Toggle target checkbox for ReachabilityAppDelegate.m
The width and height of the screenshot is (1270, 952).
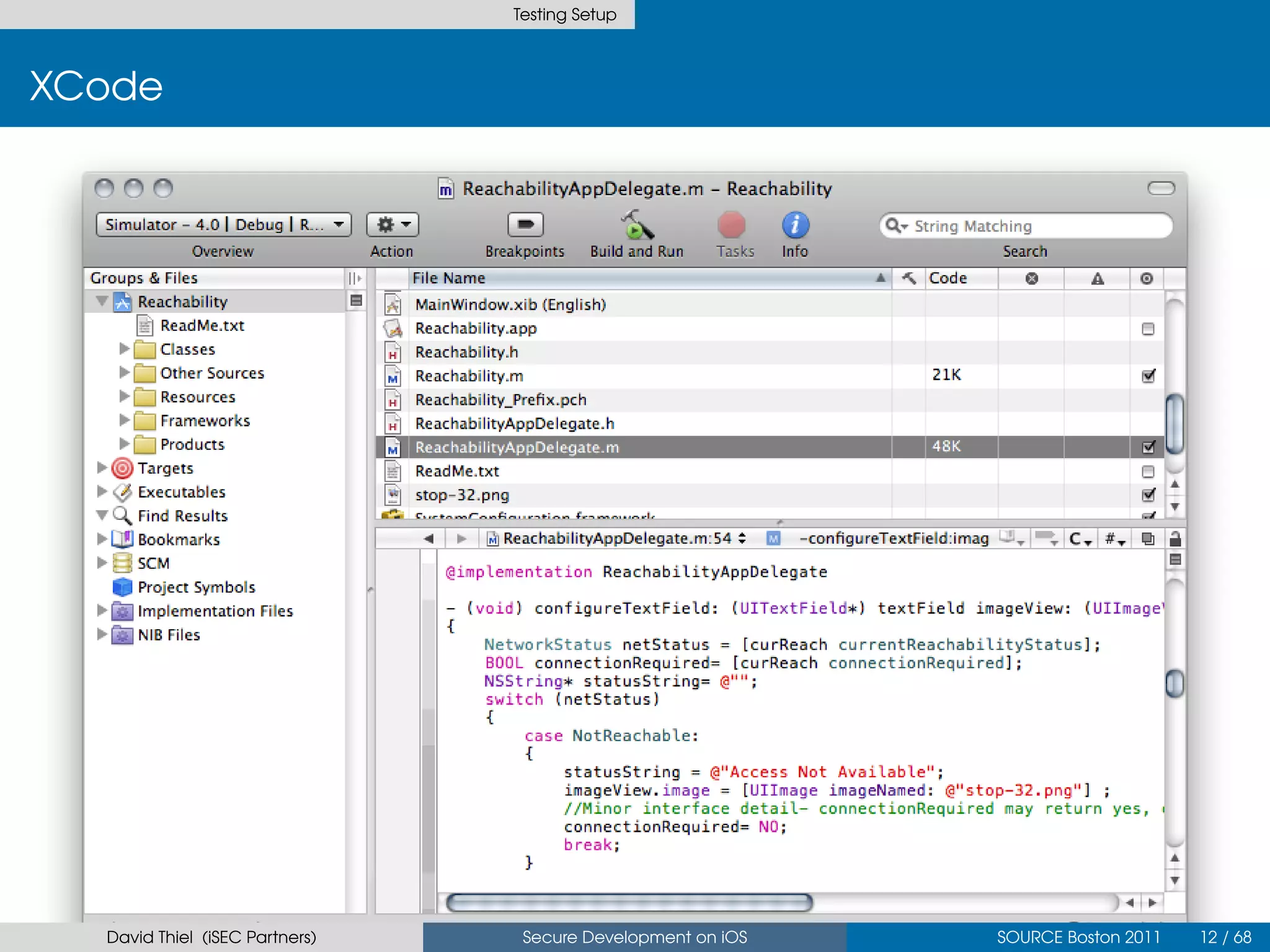click(1148, 447)
